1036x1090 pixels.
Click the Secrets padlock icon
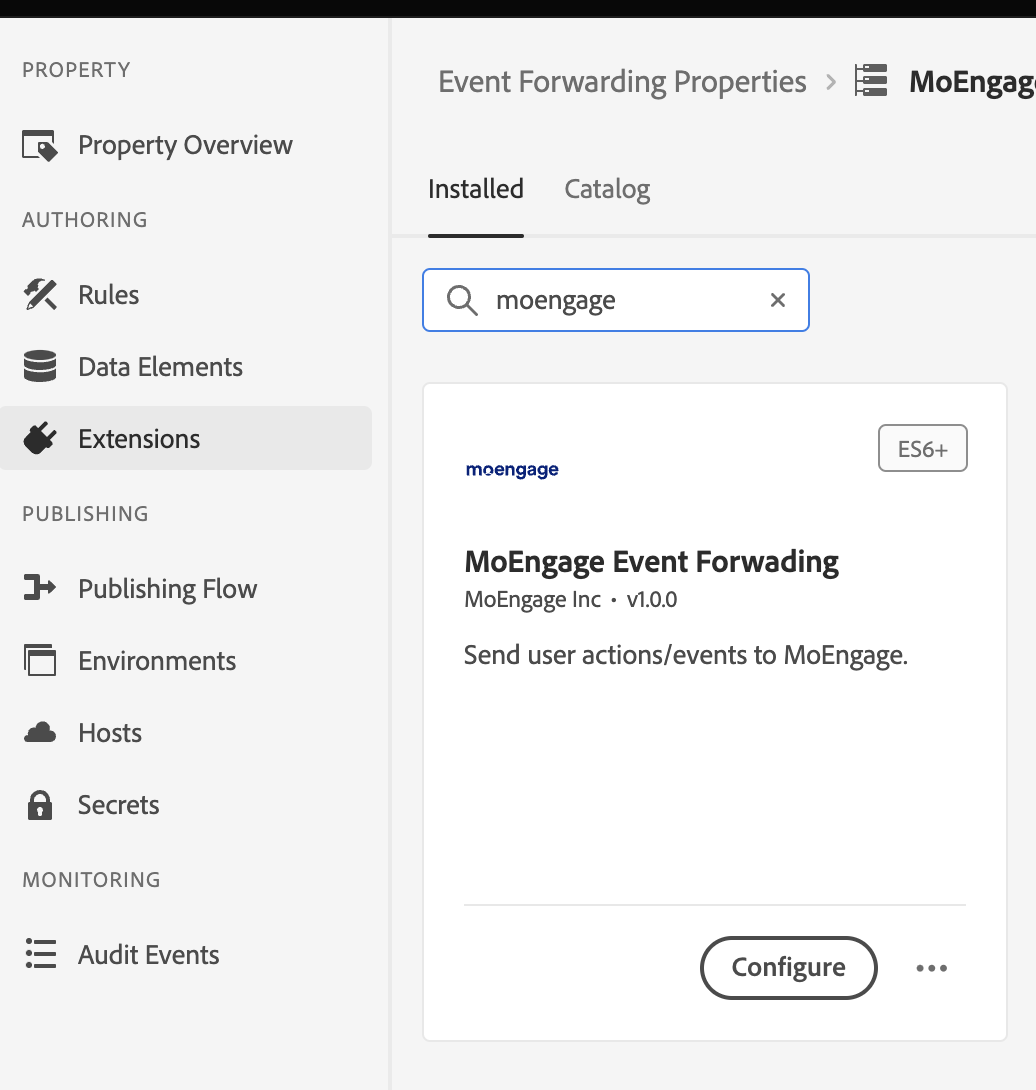click(x=40, y=804)
